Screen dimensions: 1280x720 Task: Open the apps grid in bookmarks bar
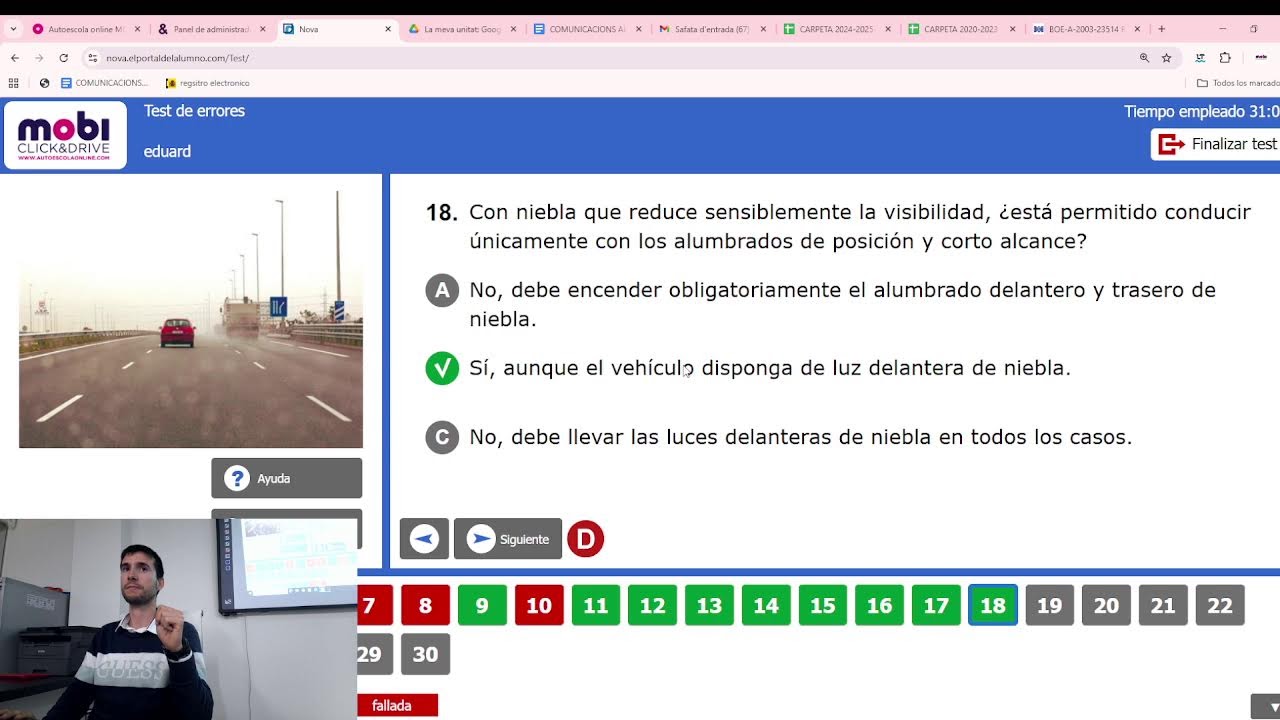click(14, 83)
